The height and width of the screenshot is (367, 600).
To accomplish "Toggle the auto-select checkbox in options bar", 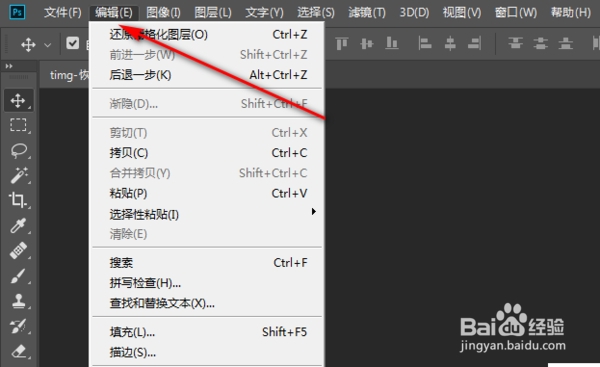I will coord(73,43).
